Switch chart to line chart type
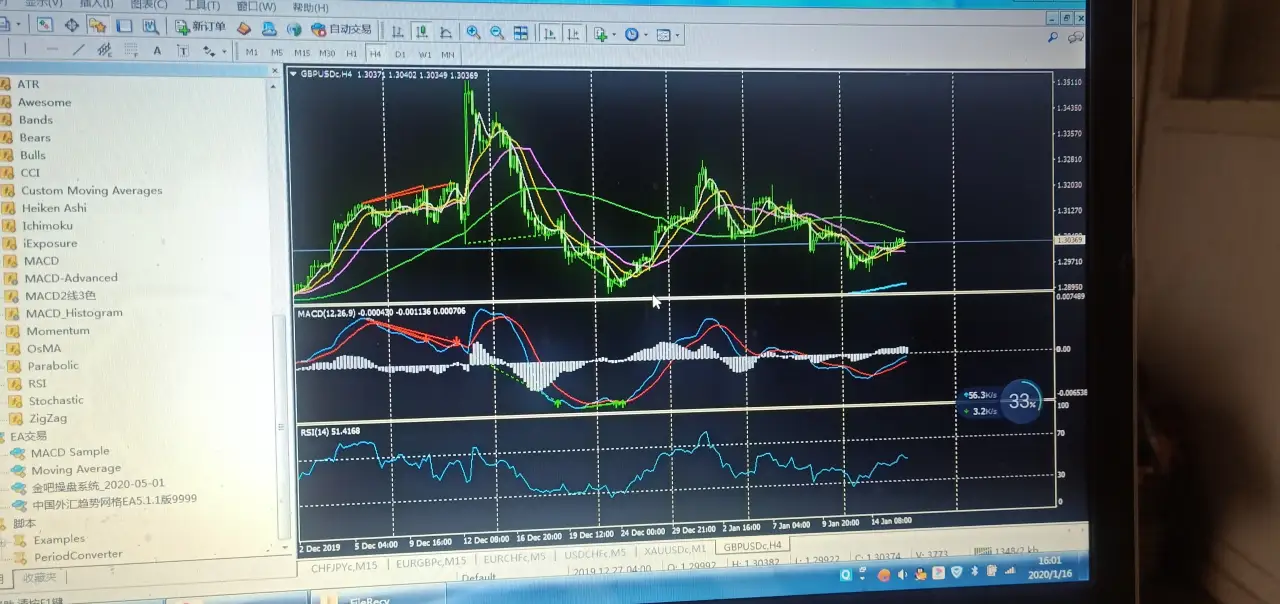 point(446,33)
